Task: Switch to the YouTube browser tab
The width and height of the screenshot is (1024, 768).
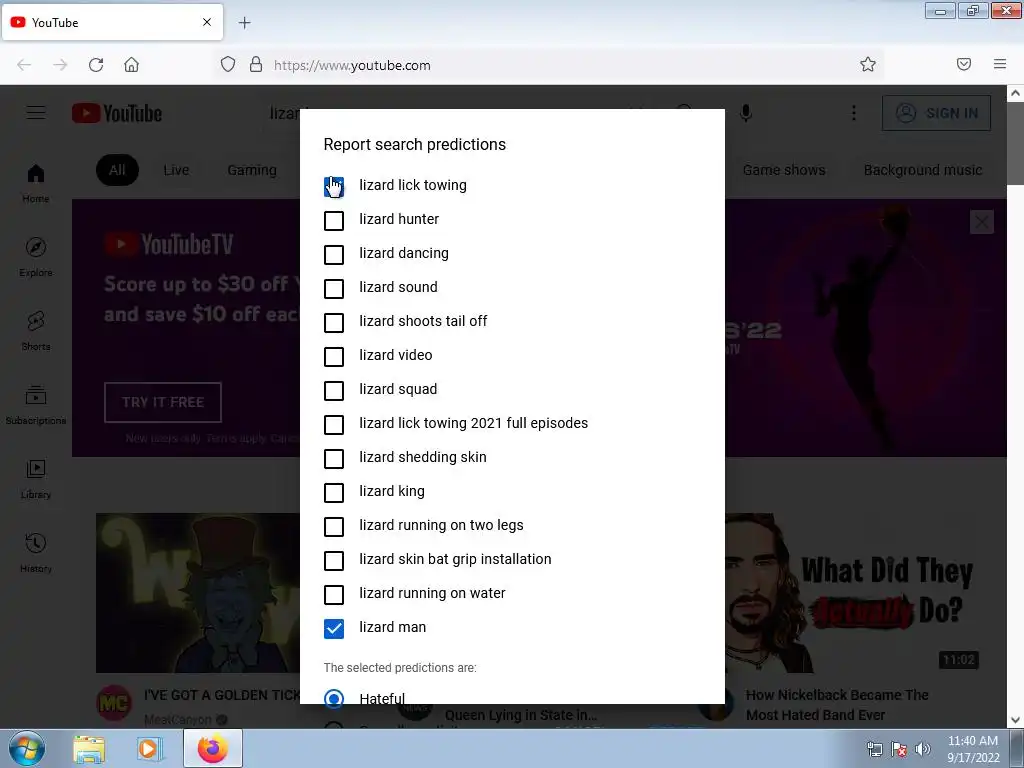Action: click(112, 22)
